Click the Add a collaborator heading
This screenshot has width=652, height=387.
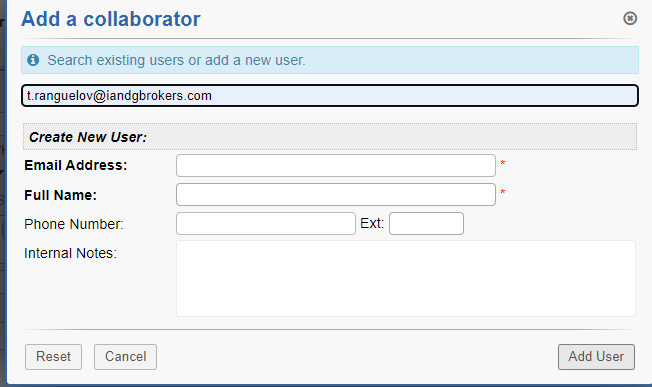coord(111,19)
